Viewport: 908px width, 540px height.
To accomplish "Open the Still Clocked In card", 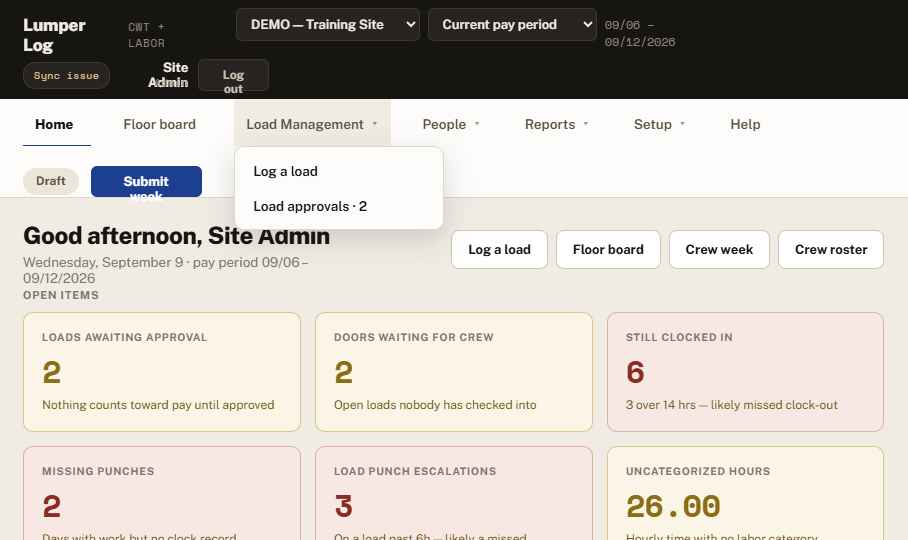I will pyautogui.click(x=745, y=372).
